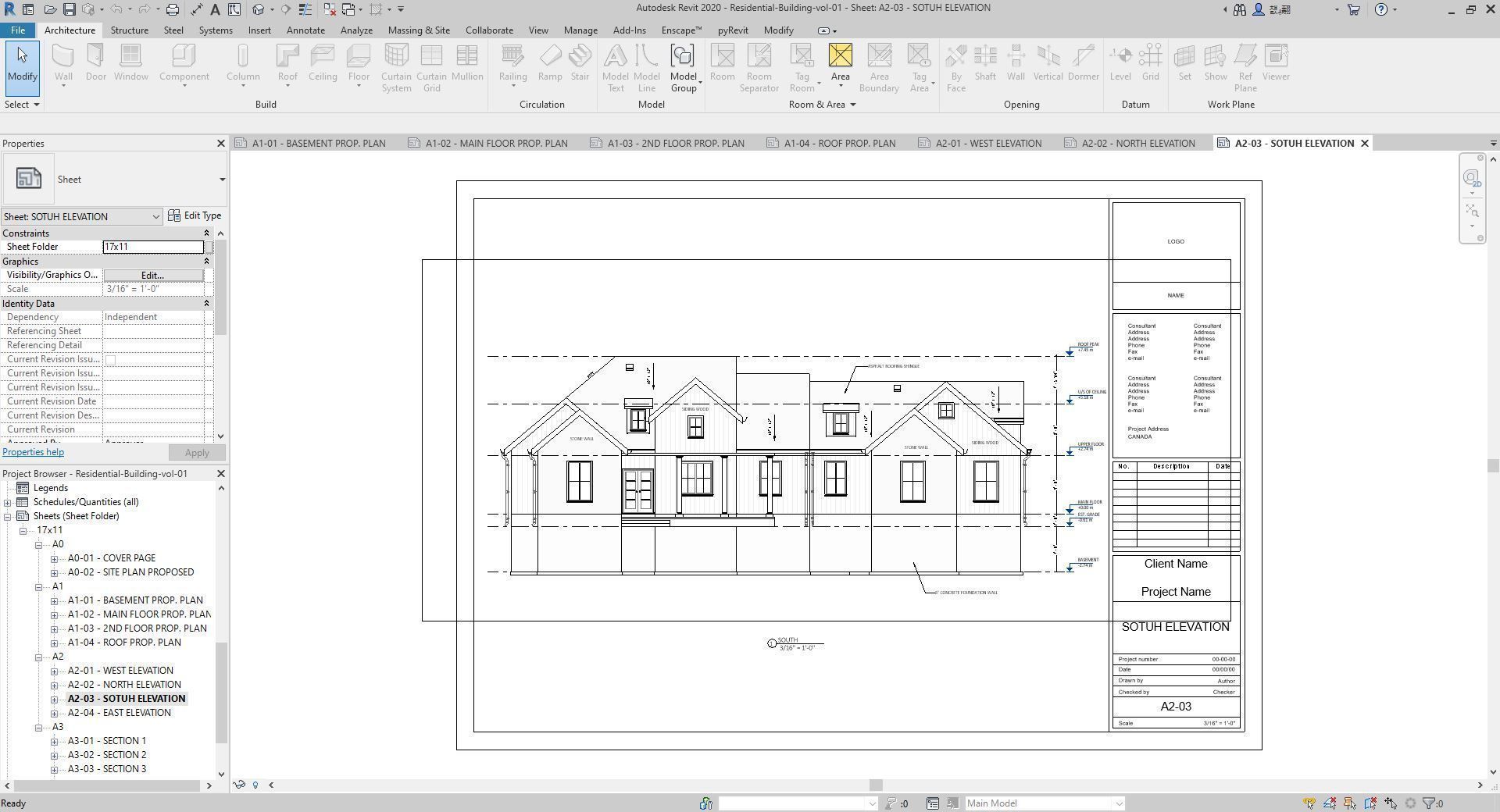Click the Sheet Folder input field
The width and height of the screenshot is (1500, 812).
tap(153, 247)
